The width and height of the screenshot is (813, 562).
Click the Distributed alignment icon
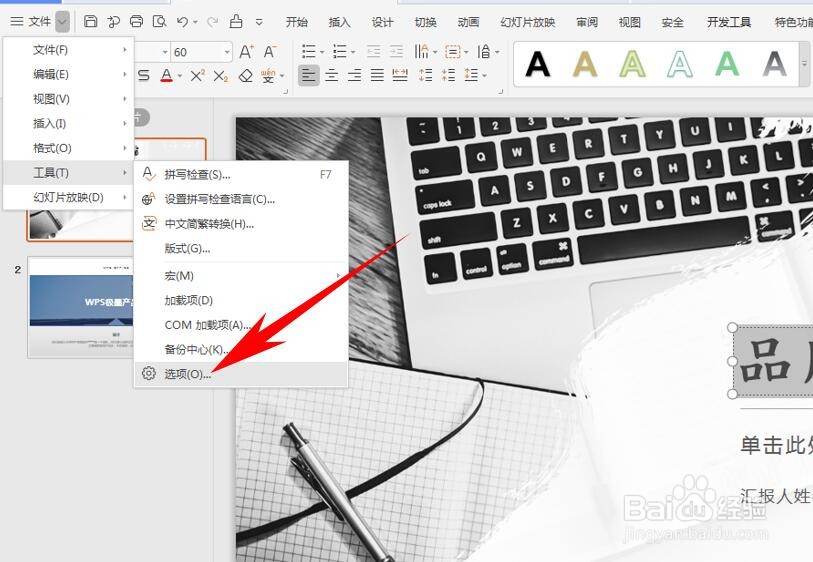[400, 76]
